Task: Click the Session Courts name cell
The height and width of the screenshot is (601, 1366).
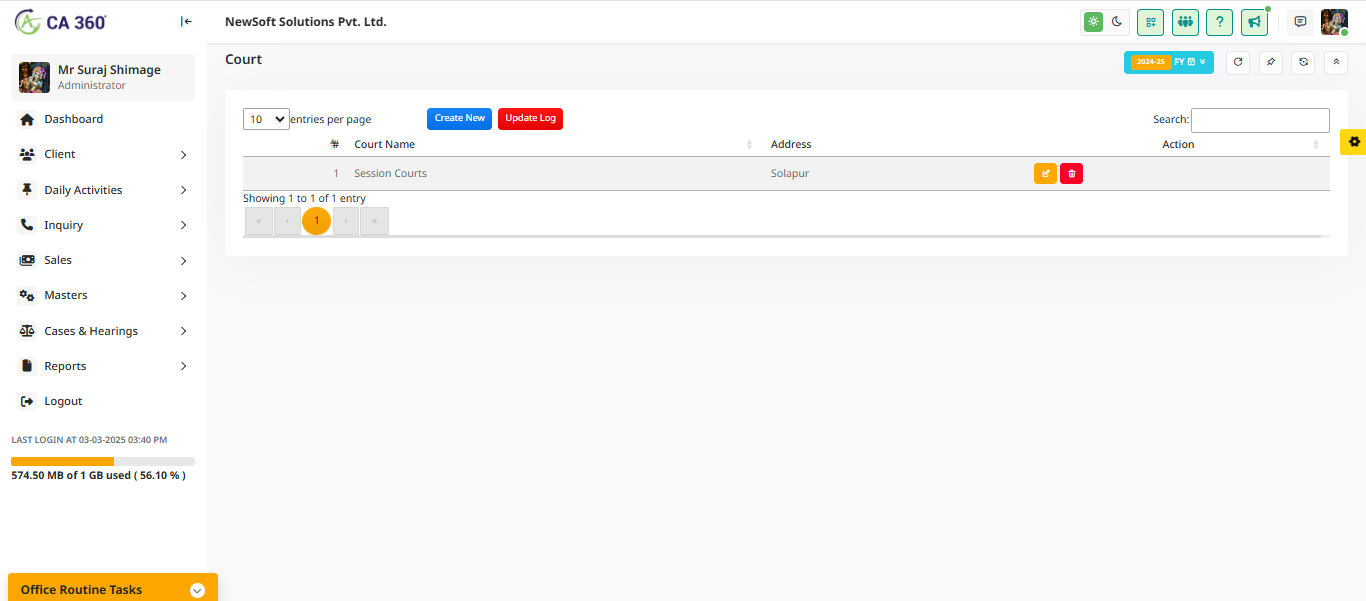Action: coord(390,173)
